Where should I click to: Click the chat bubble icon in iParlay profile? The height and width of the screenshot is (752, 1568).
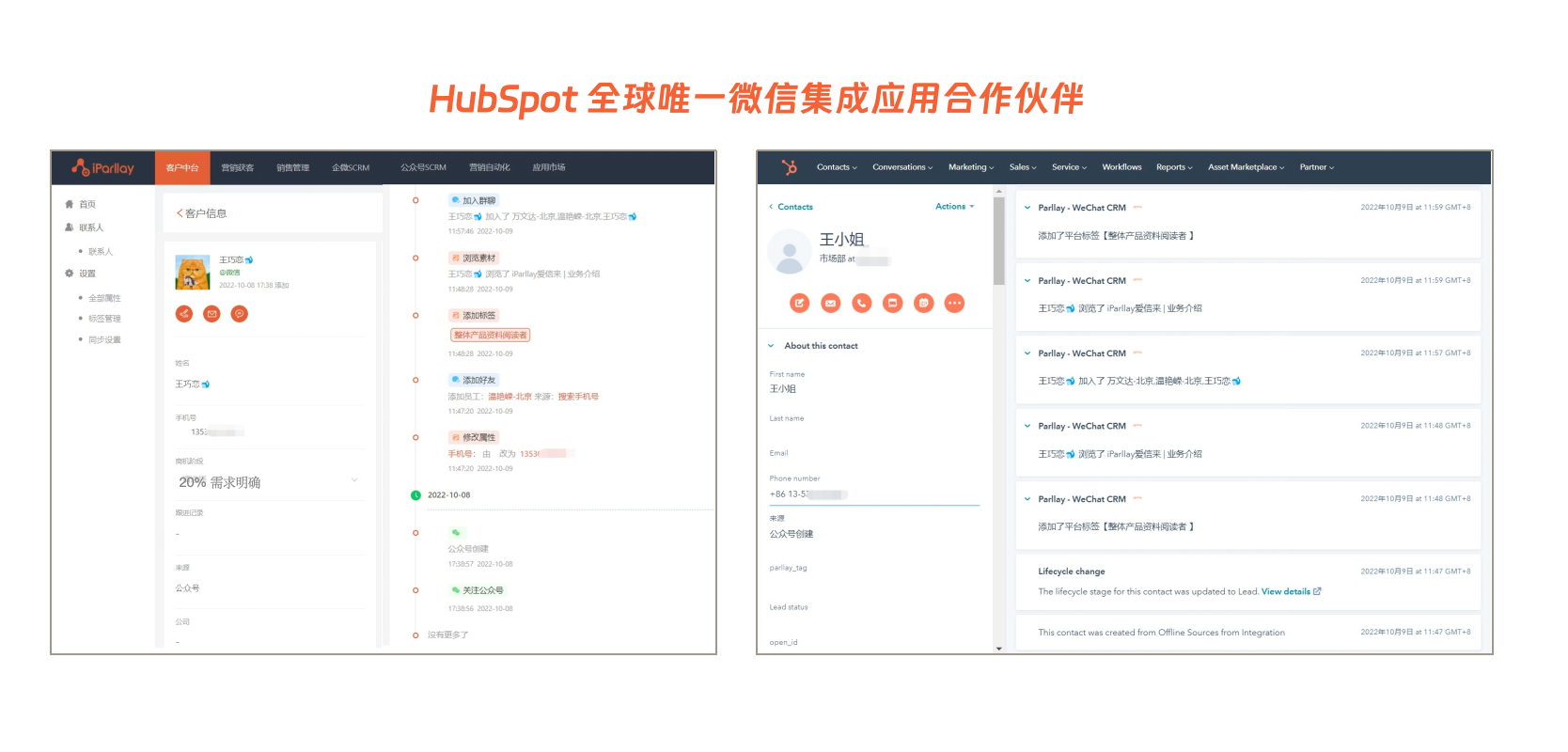240,314
